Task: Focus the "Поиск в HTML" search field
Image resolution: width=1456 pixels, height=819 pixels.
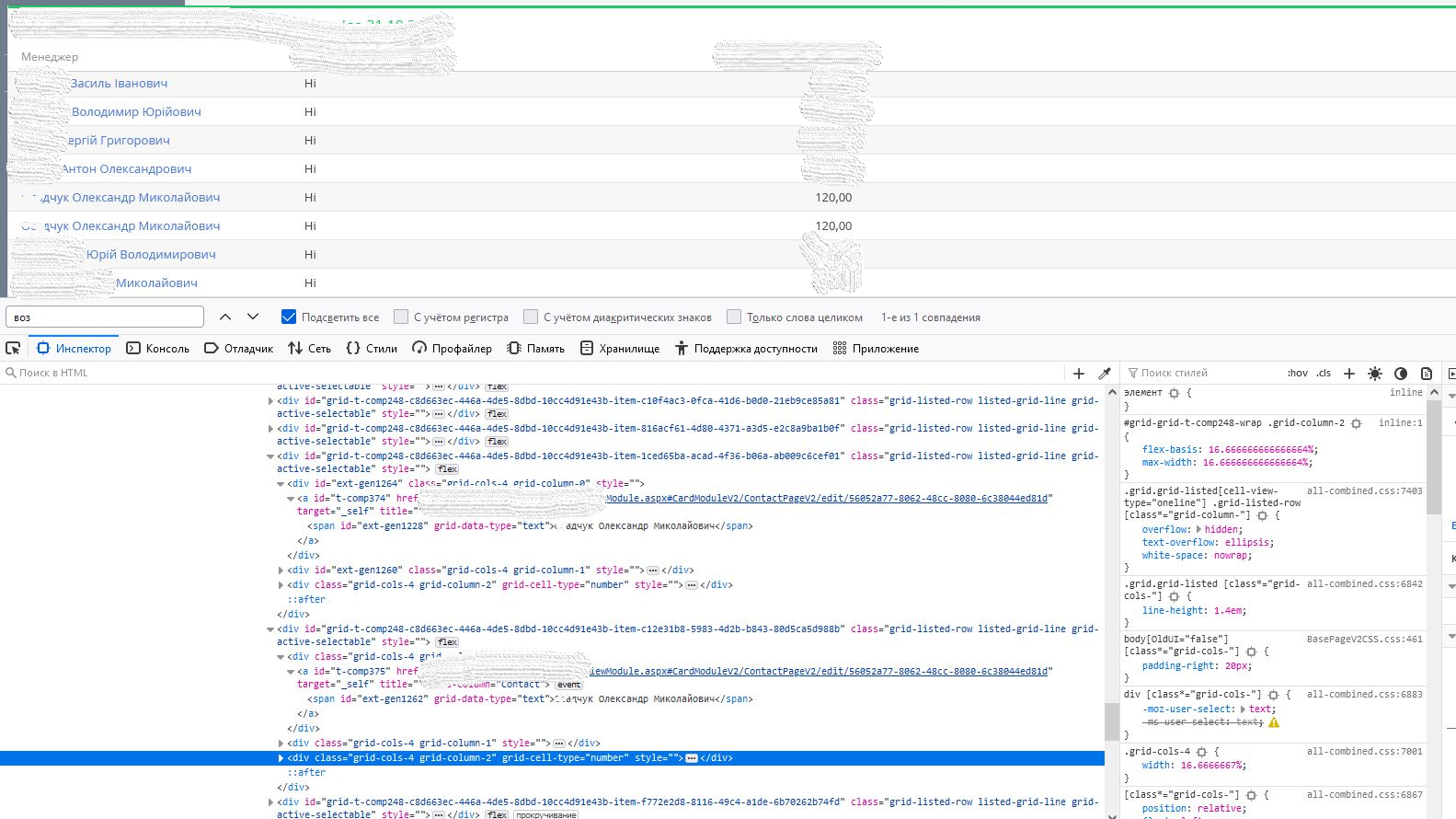Action: [x=533, y=373]
